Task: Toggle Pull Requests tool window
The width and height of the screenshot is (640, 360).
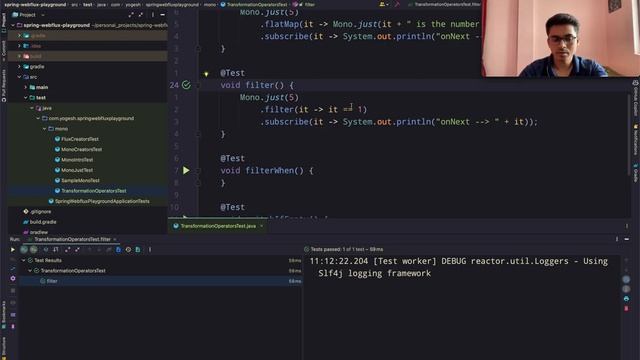Action: (4, 86)
